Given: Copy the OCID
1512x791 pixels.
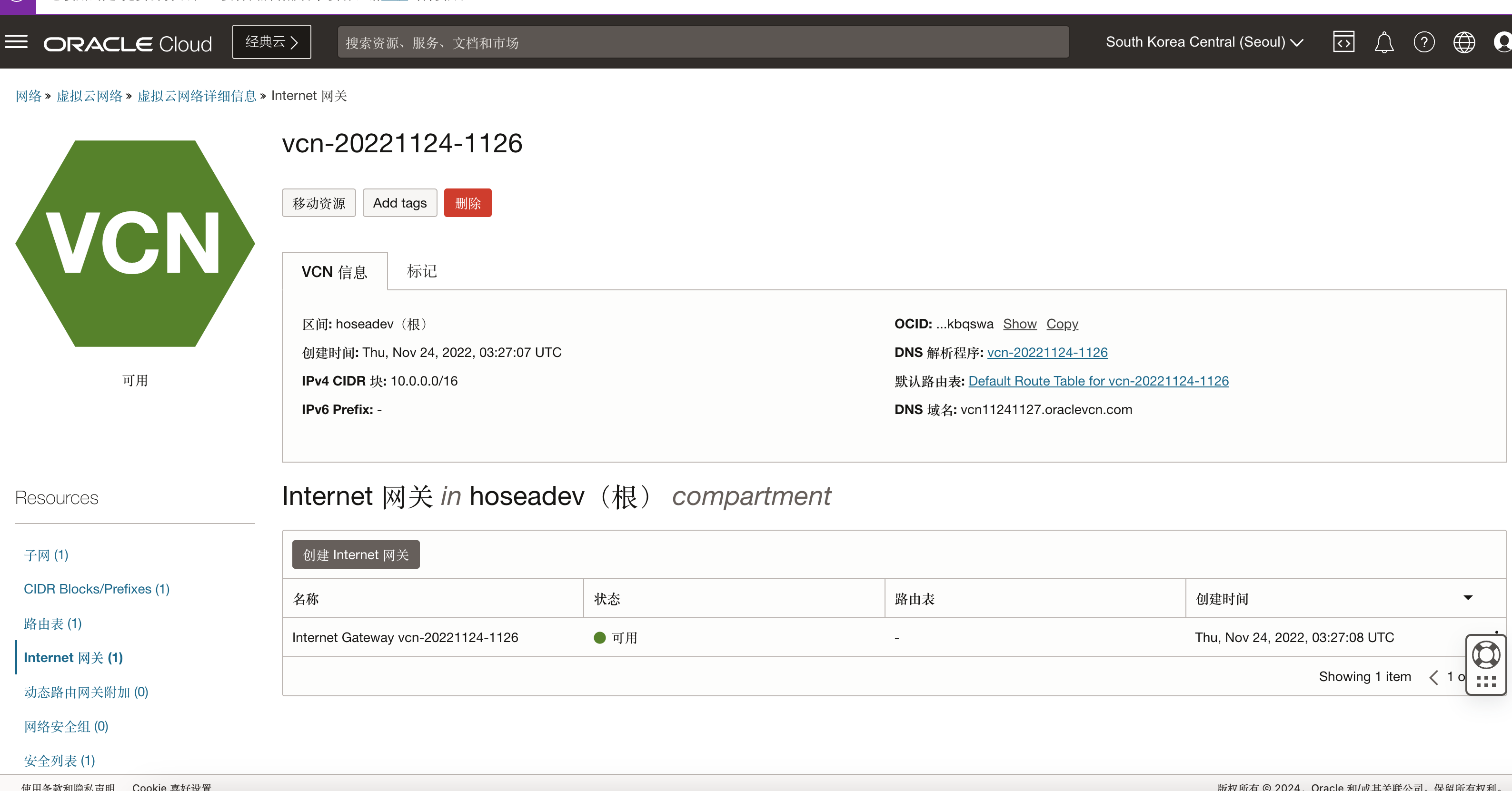Looking at the screenshot, I should pos(1063,324).
